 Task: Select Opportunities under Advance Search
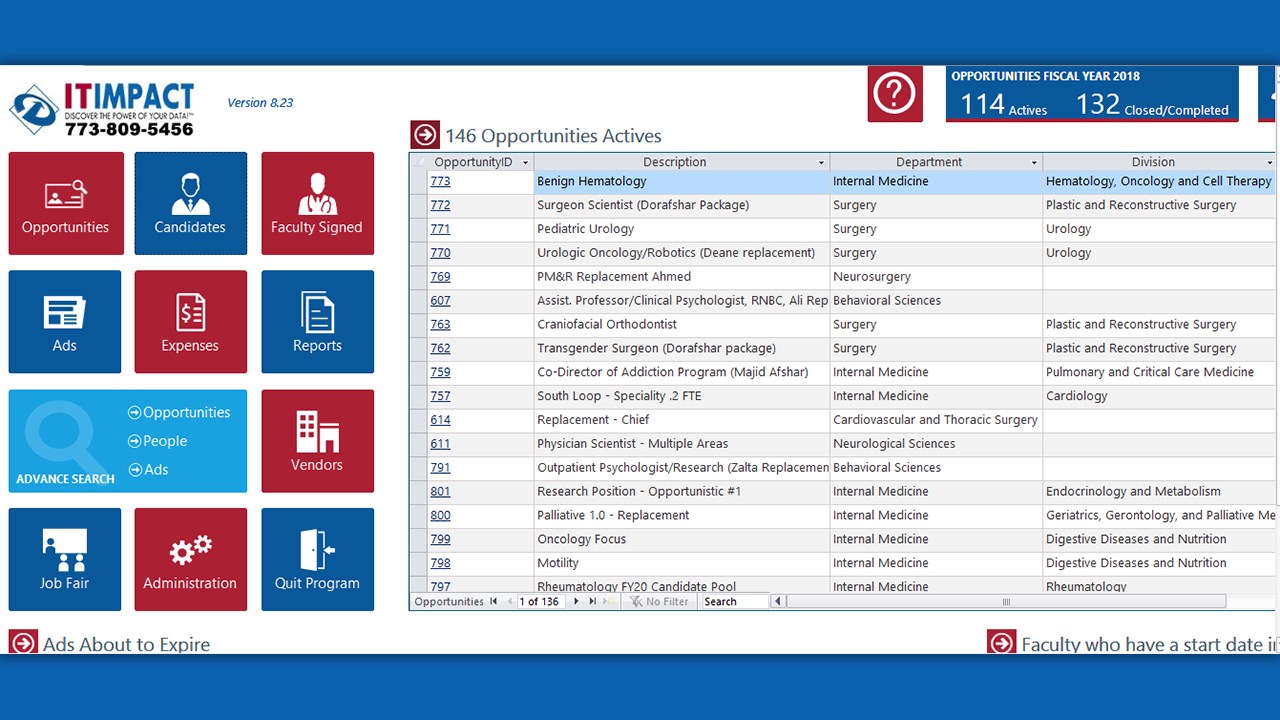[x=179, y=412]
